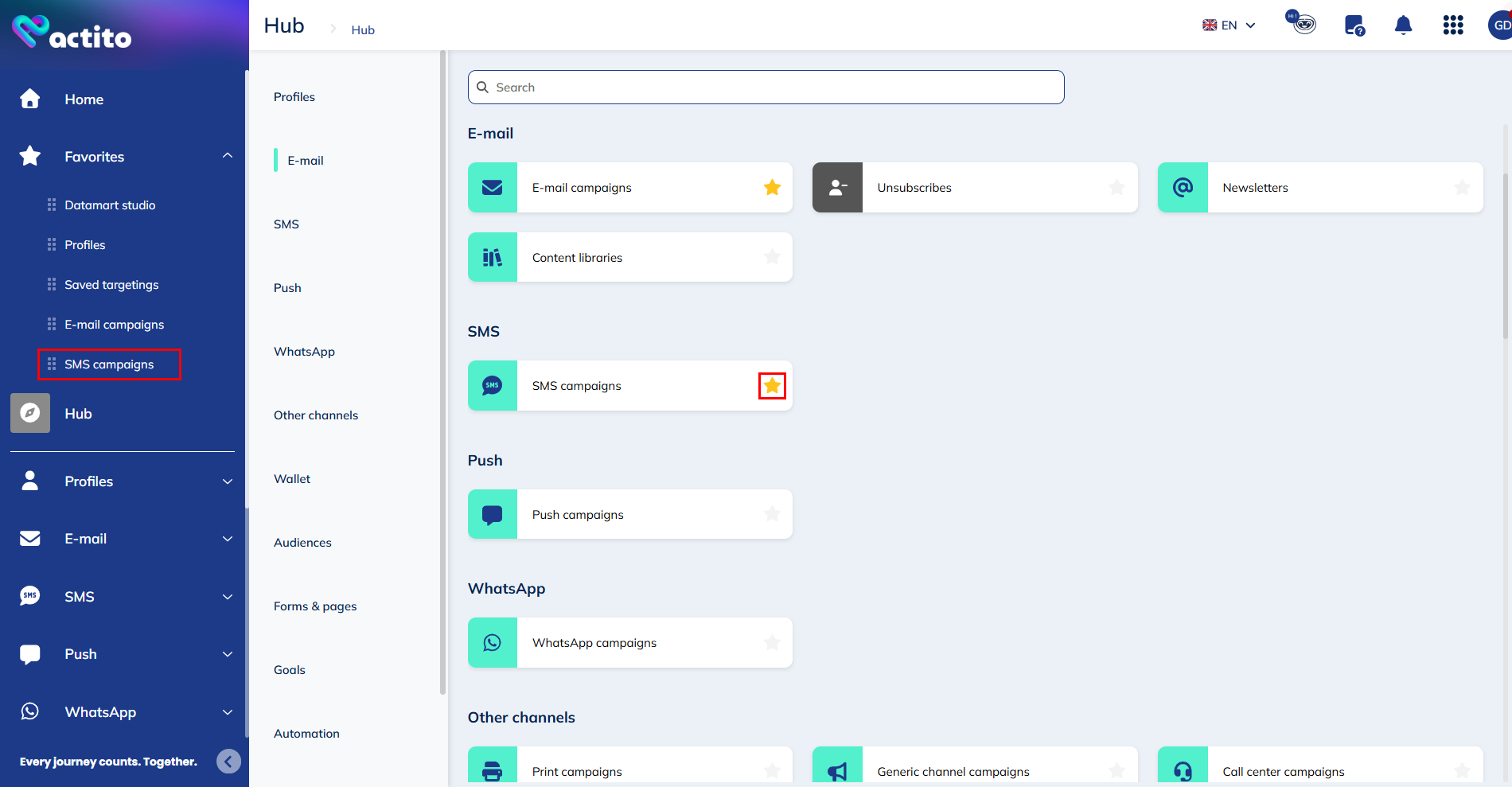Collapse the Favorites section
The height and width of the screenshot is (787, 1512).
(x=228, y=156)
